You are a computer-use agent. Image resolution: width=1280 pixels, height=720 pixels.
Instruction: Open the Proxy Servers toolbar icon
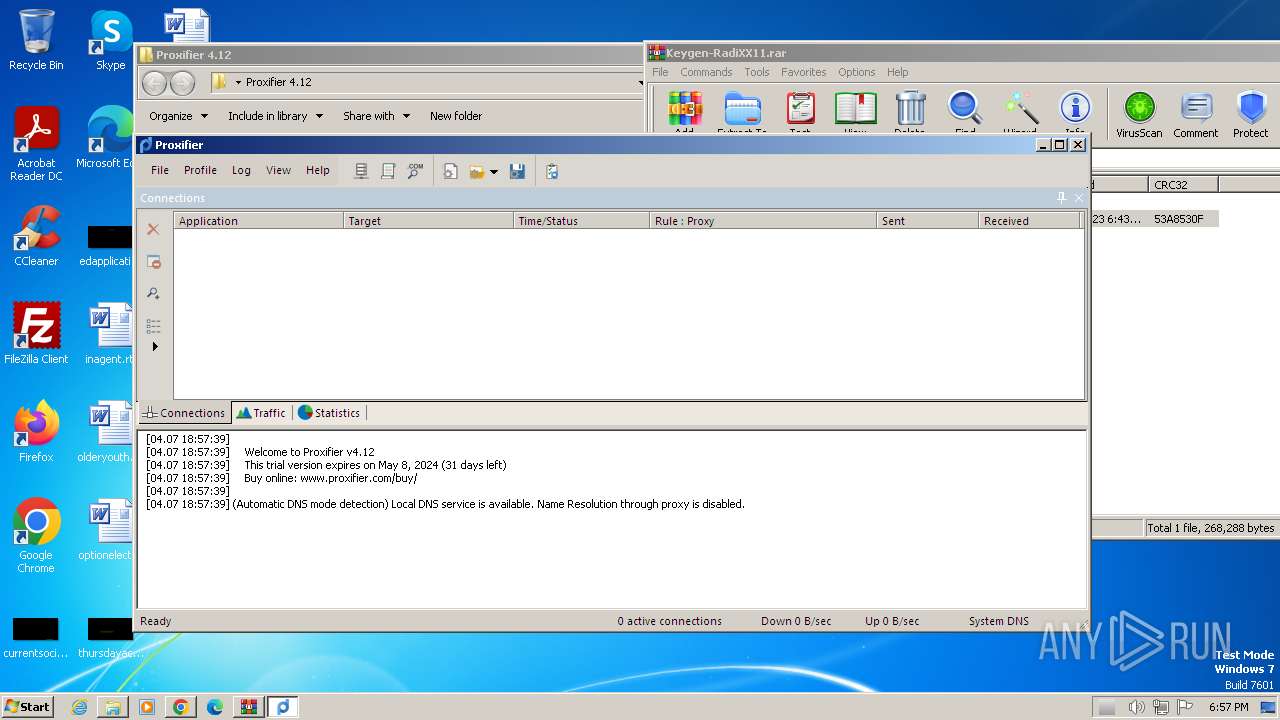362,171
